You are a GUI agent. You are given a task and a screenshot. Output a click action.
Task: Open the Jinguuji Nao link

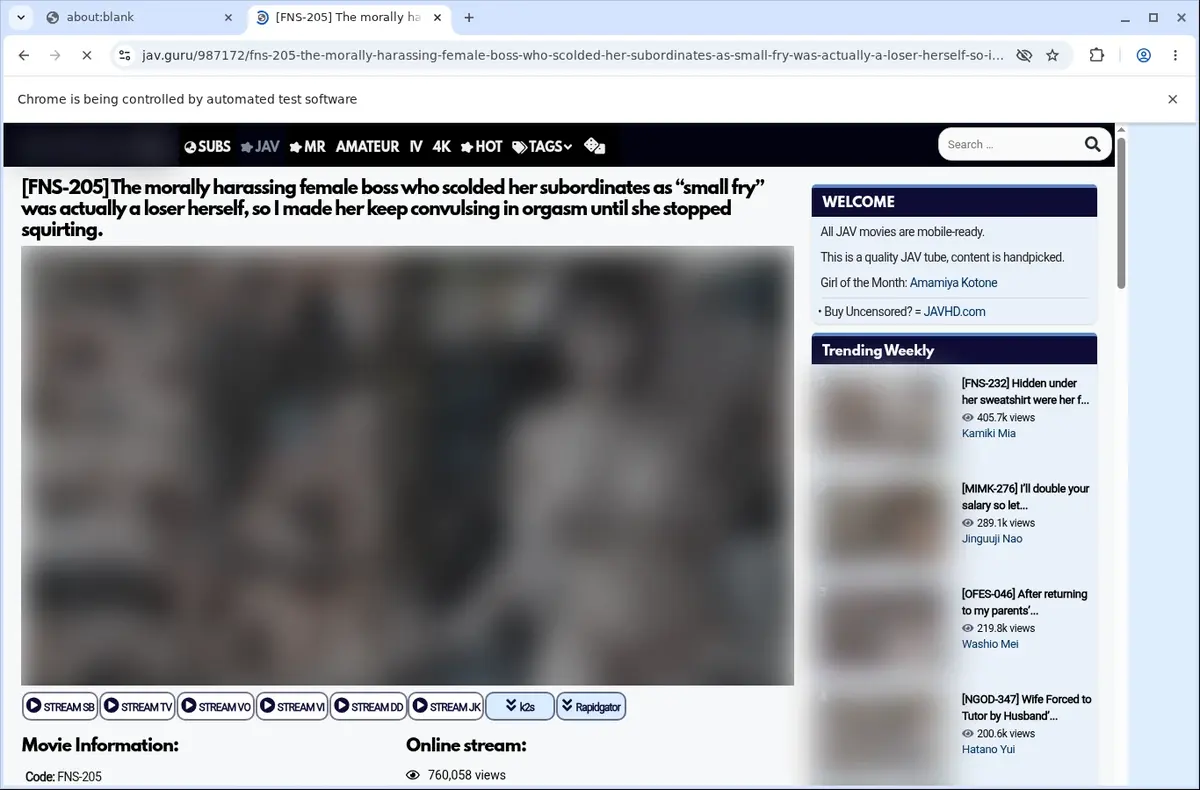tap(992, 539)
